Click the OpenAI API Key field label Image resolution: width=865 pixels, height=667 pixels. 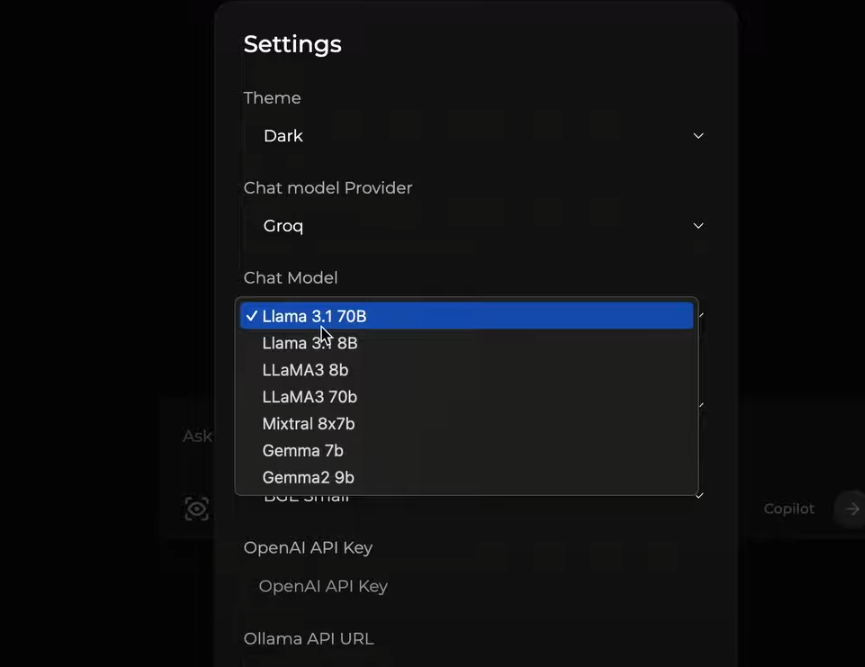(308, 548)
